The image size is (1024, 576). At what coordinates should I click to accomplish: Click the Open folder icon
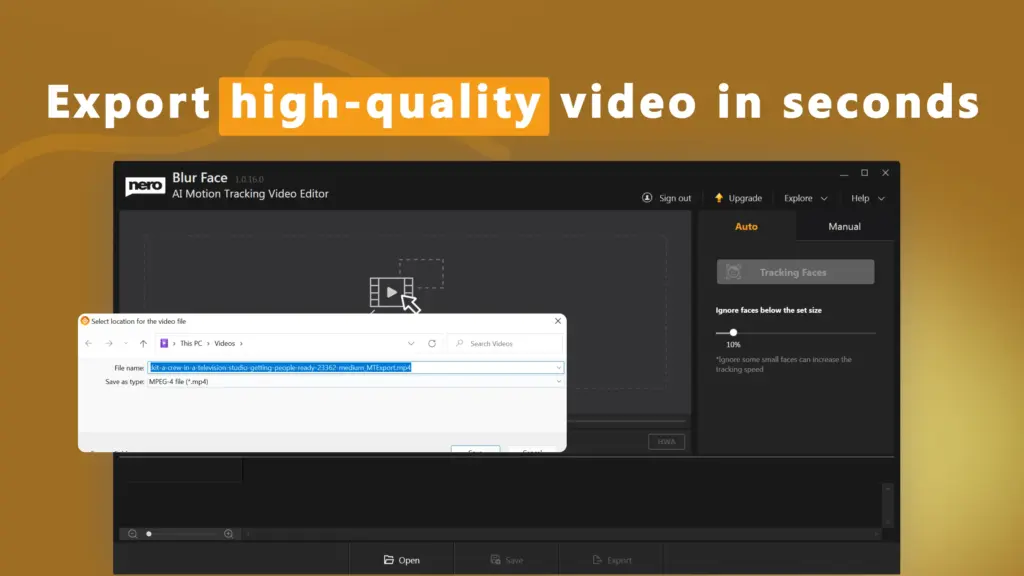388,560
